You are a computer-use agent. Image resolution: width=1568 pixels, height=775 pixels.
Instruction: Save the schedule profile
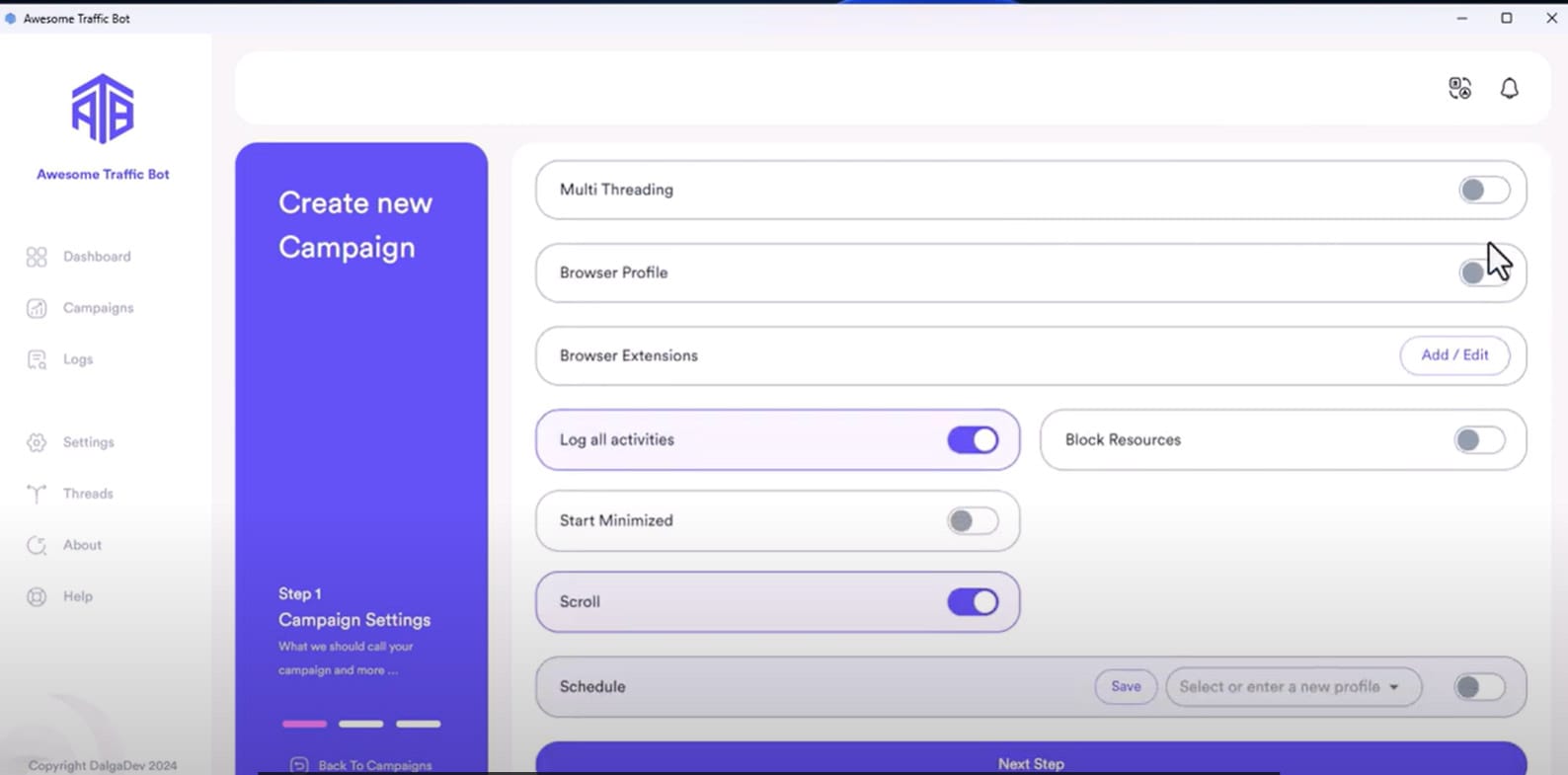point(1126,687)
